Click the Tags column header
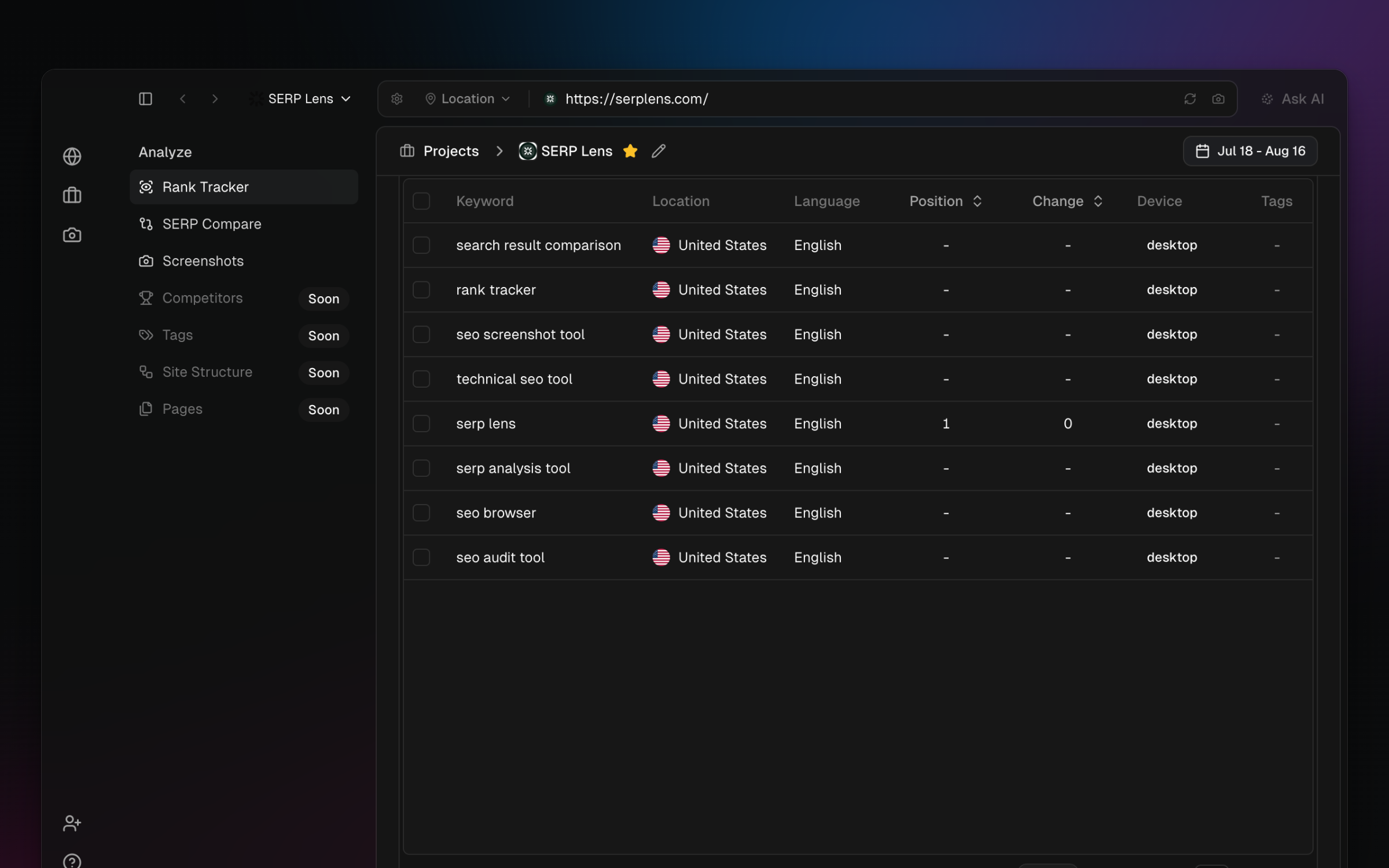This screenshot has height=868, width=1389. coord(1276,201)
